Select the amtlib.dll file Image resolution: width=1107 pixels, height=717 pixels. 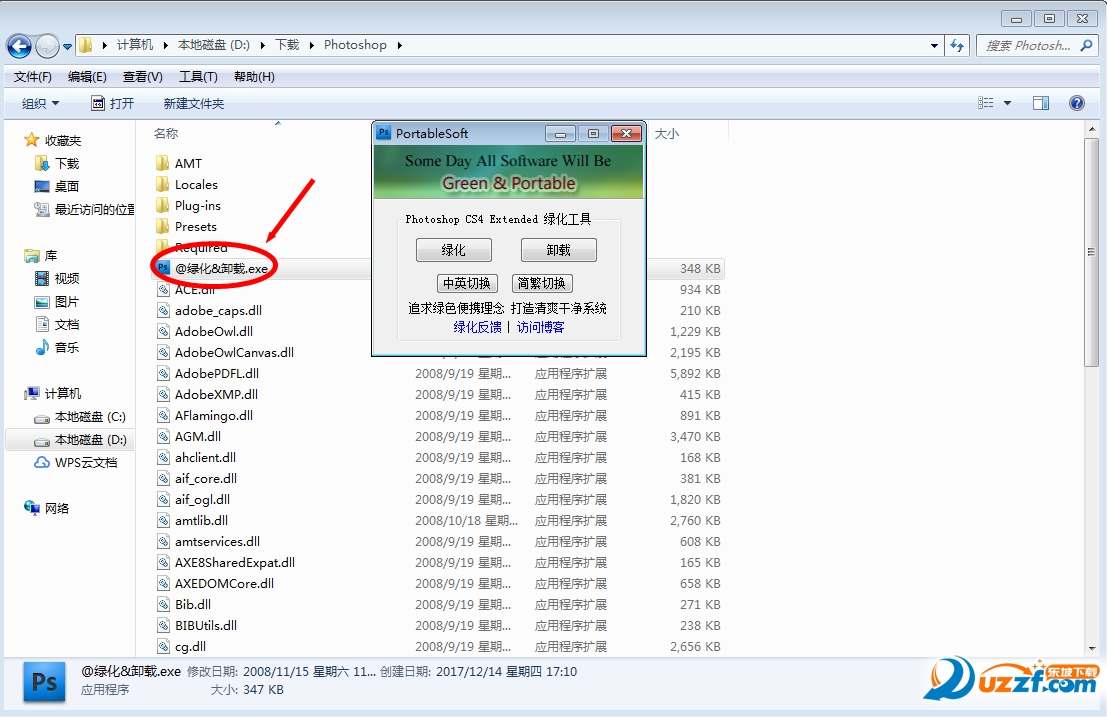[193, 521]
